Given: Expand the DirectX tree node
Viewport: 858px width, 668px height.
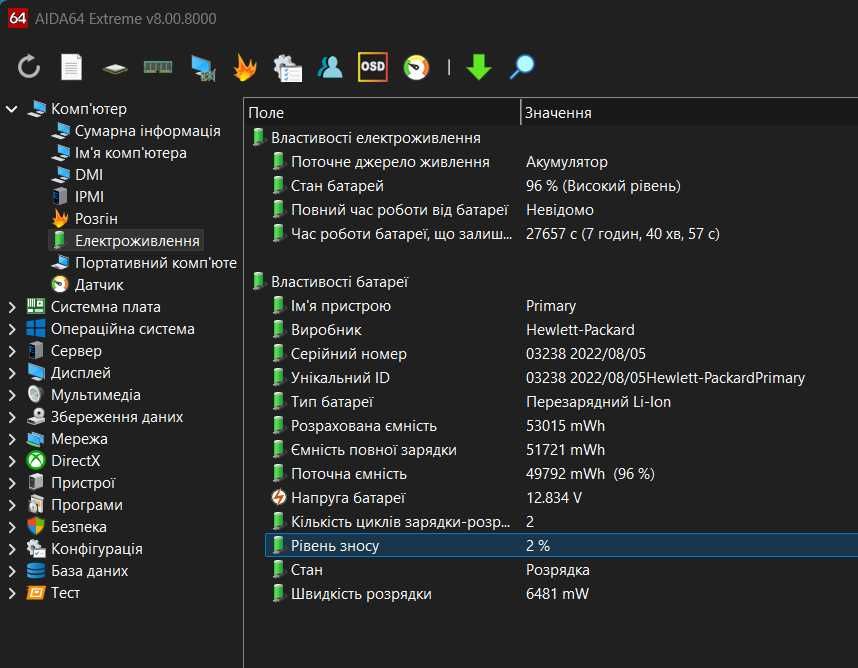Looking at the screenshot, I should pos(12,461).
